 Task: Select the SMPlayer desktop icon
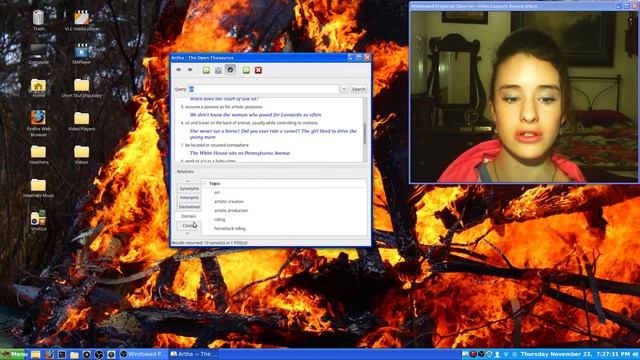point(82,54)
